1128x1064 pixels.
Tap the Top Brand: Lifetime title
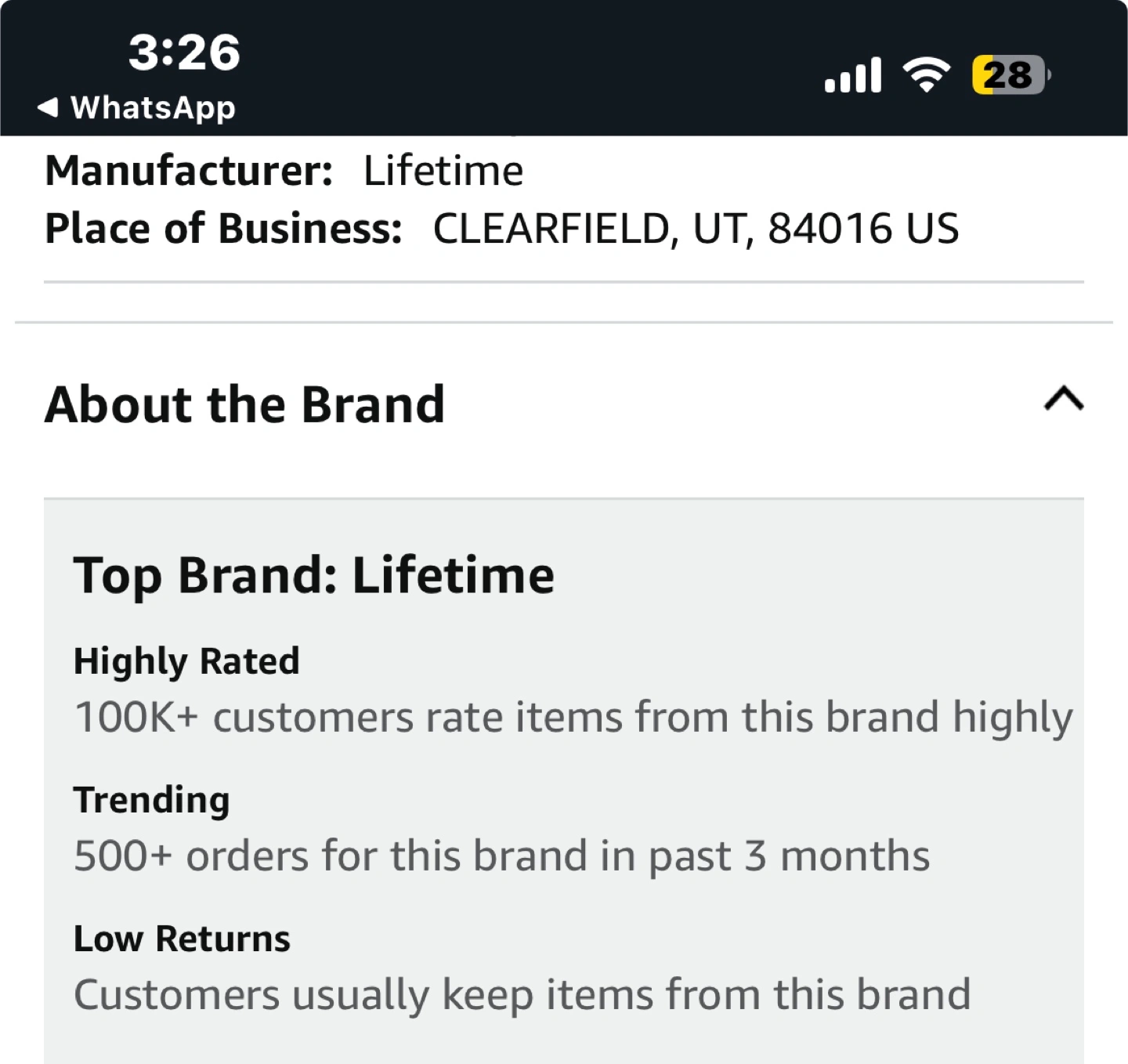[x=314, y=575]
